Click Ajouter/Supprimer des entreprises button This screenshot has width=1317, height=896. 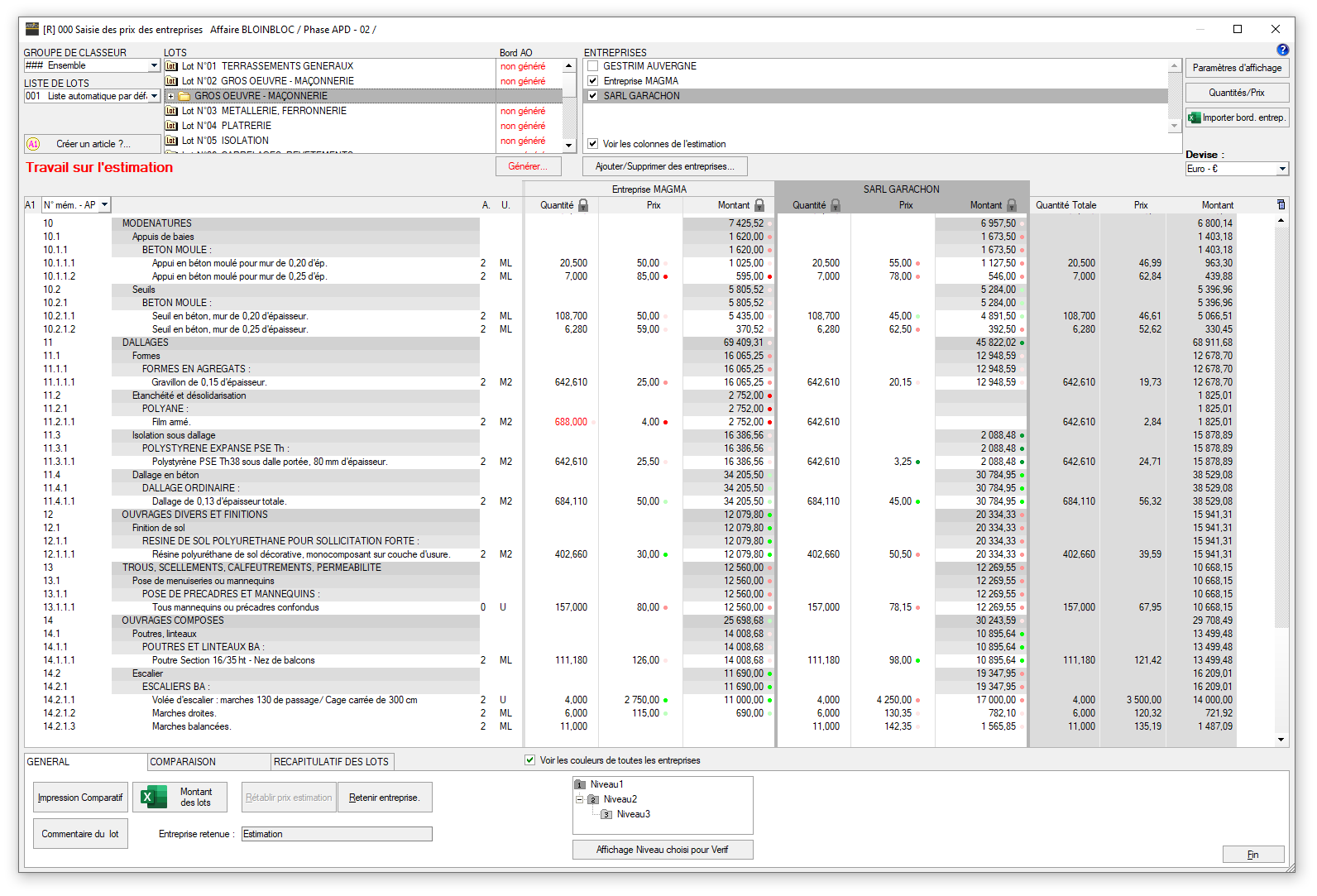(665, 166)
